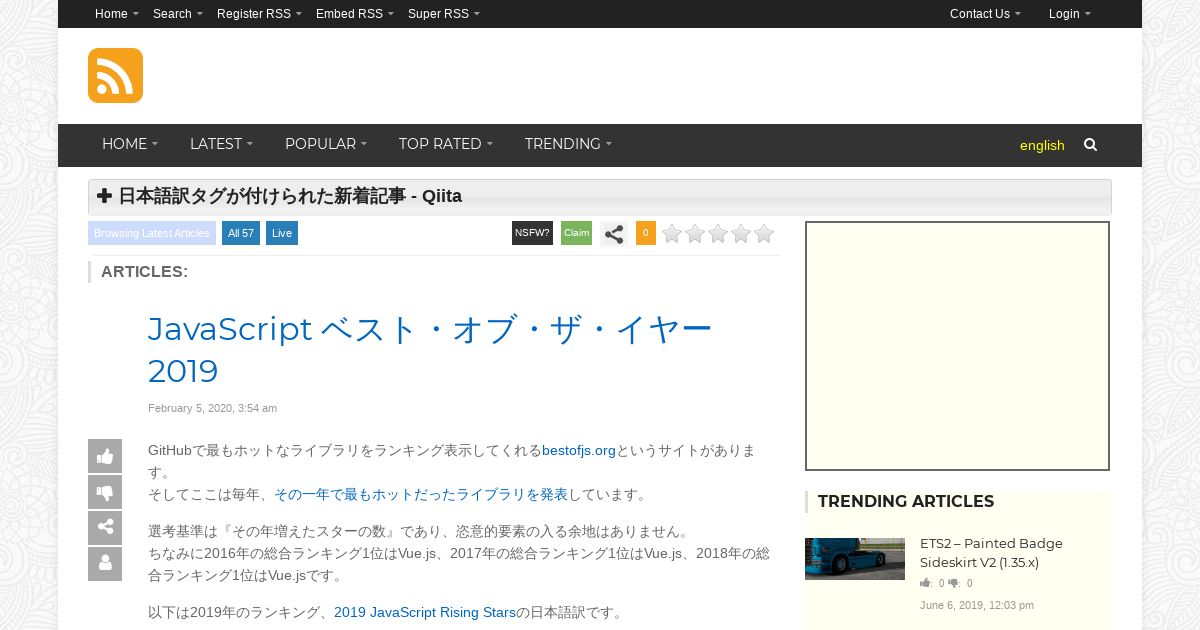Click the All 57 button
The width and height of the screenshot is (1200, 630).
pos(241,233)
